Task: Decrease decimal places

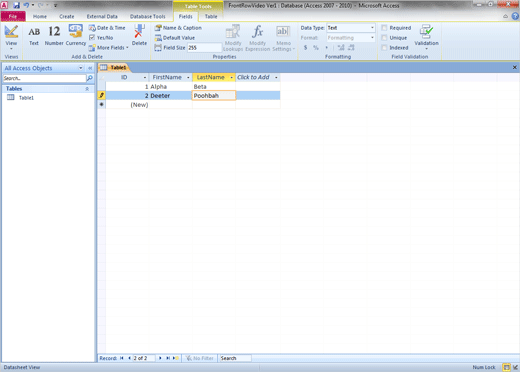Action: pyautogui.click(x=351, y=48)
